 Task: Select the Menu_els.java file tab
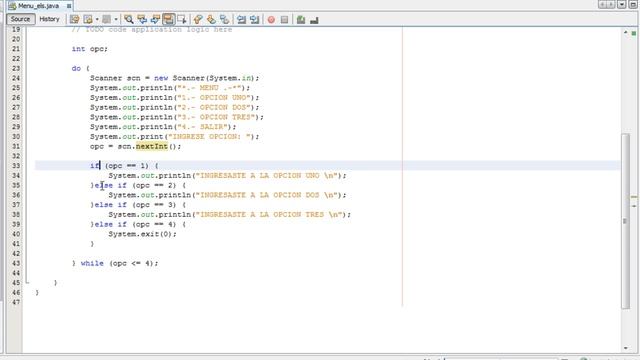tap(39, 6)
